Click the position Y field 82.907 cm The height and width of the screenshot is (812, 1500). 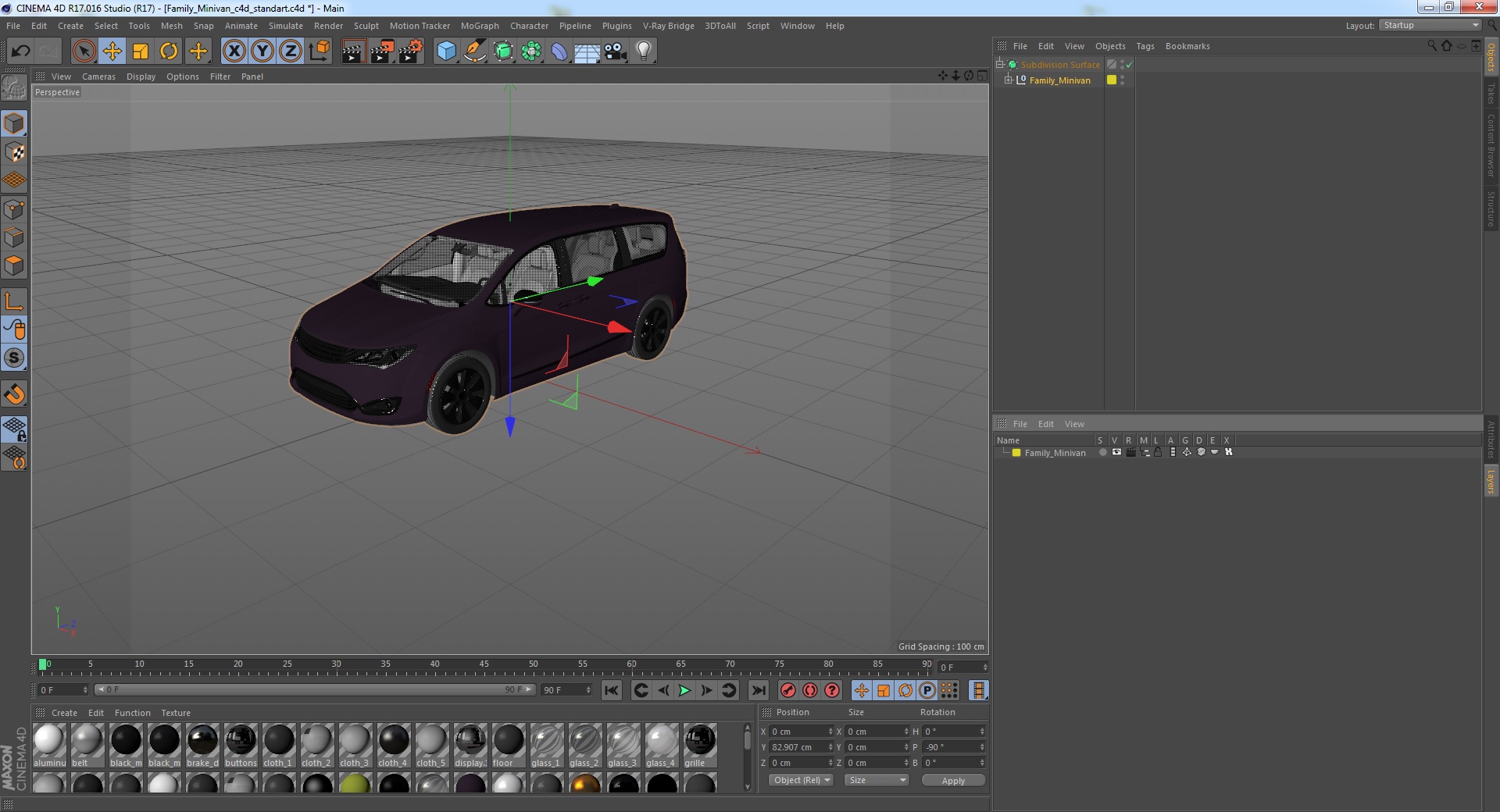pos(801,747)
